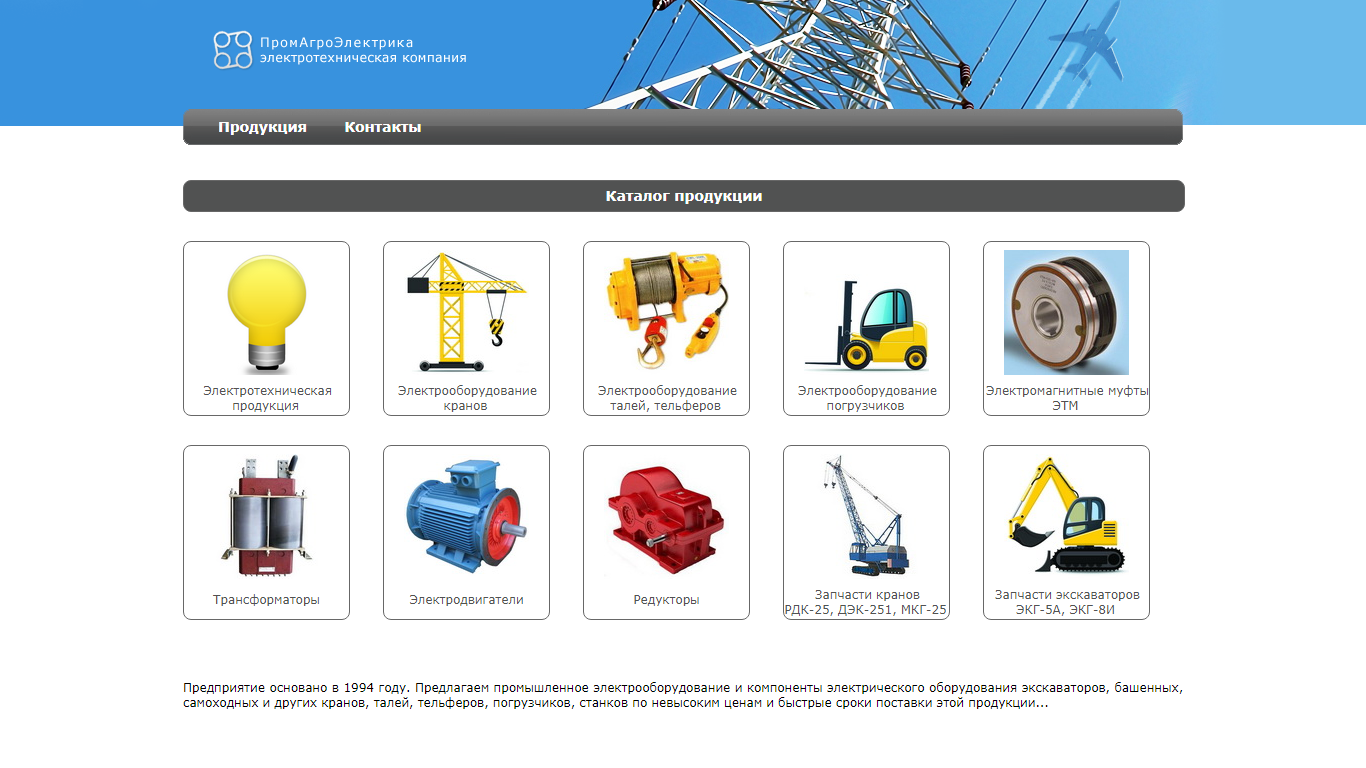Open Электрооборудование талей, тельферов link

click(x=667, y=398)
